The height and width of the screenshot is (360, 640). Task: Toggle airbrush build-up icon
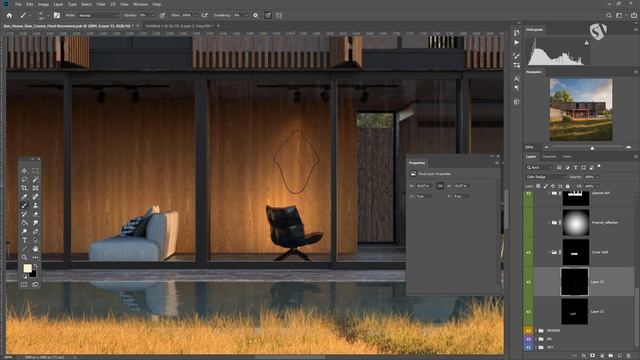click(x=204, y=15)
